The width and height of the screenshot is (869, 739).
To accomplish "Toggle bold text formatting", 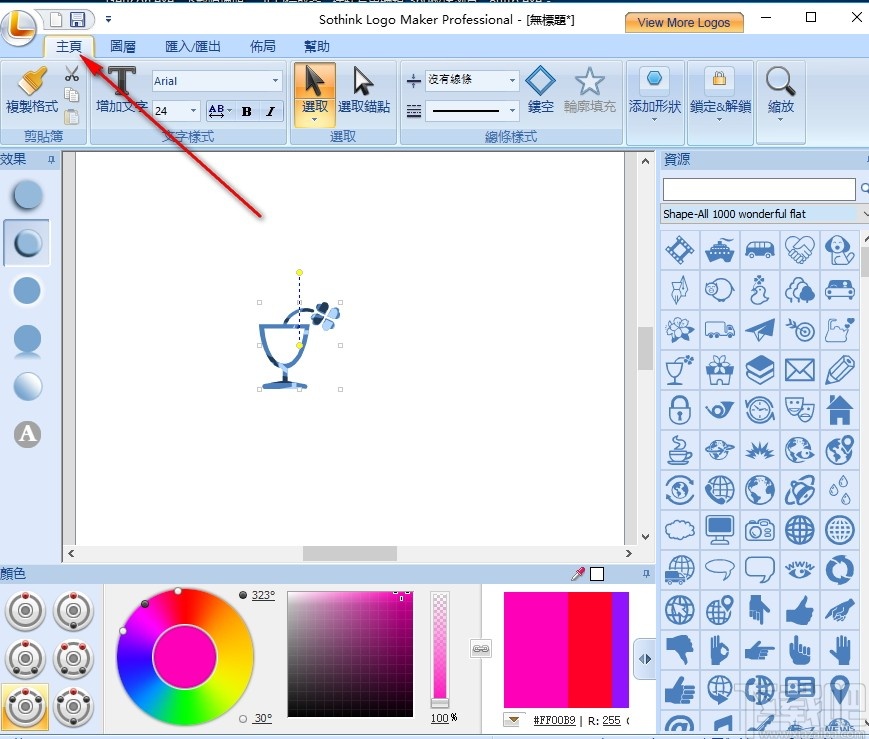I will [245, 110].
